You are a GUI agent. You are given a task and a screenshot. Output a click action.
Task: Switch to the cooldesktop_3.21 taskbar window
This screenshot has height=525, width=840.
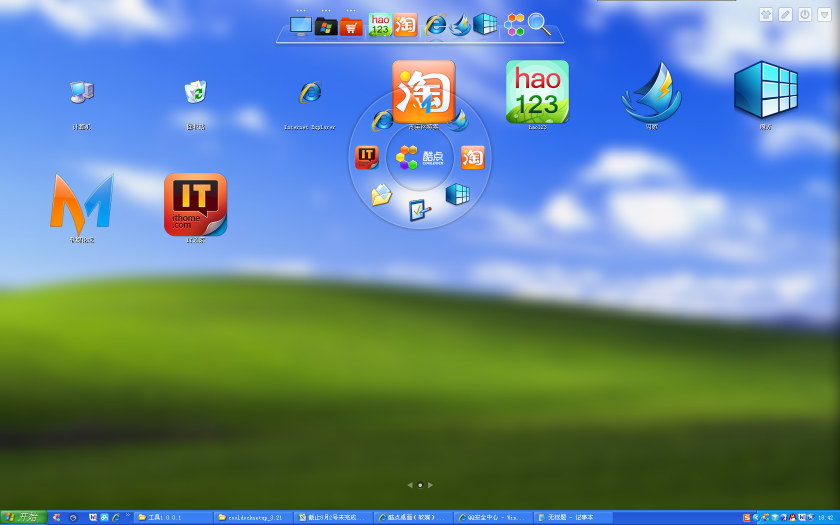pos(253,518)
